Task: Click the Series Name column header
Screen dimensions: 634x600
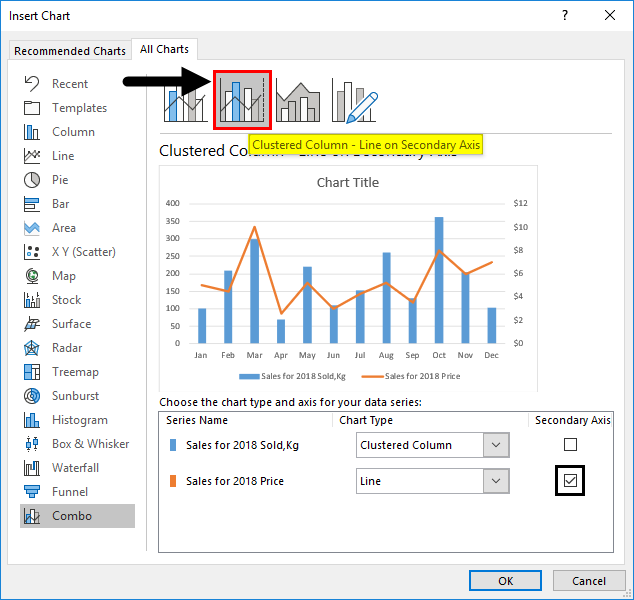Action: [x=197, y=420]
